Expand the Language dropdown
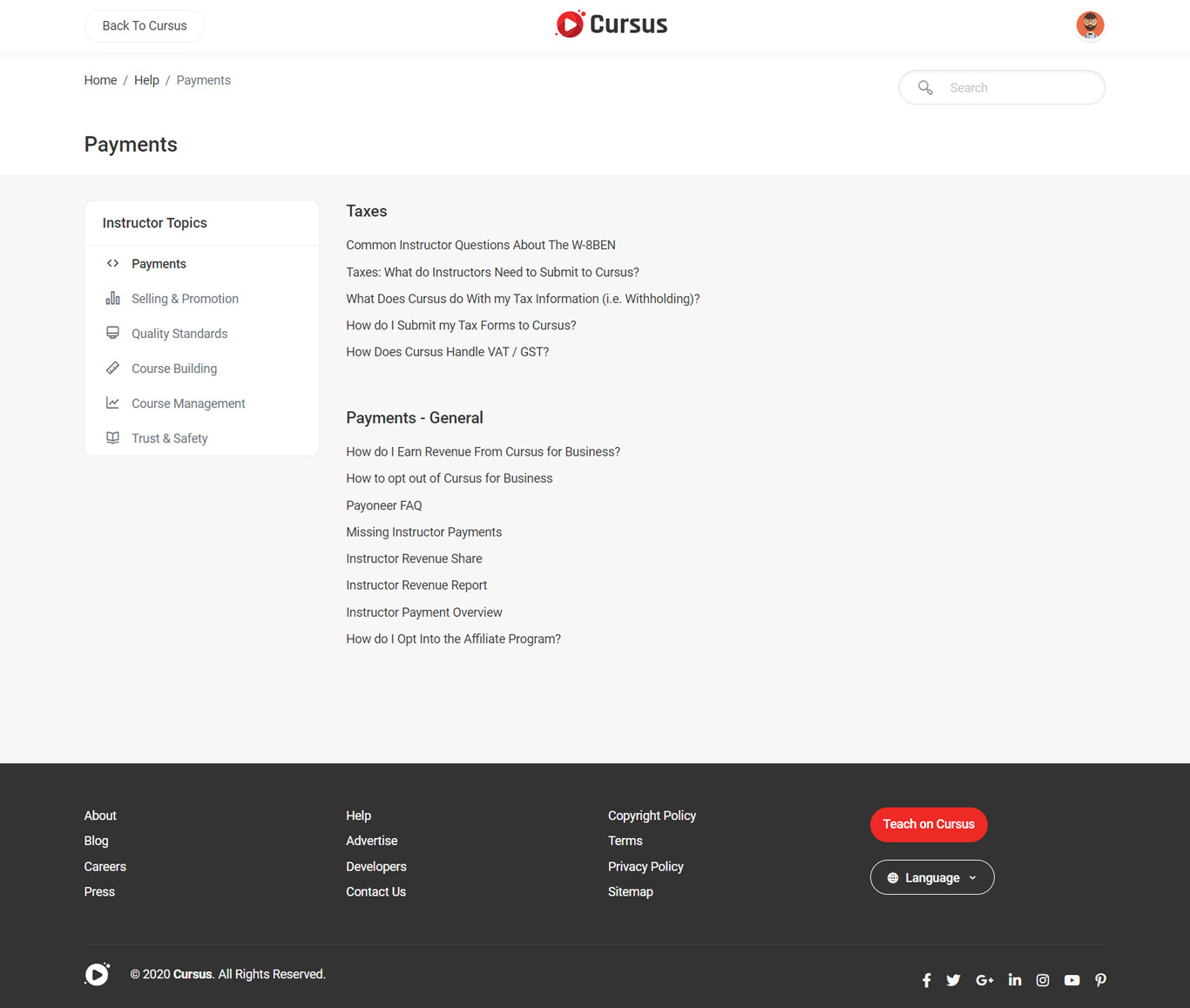 tap(931, 877)
